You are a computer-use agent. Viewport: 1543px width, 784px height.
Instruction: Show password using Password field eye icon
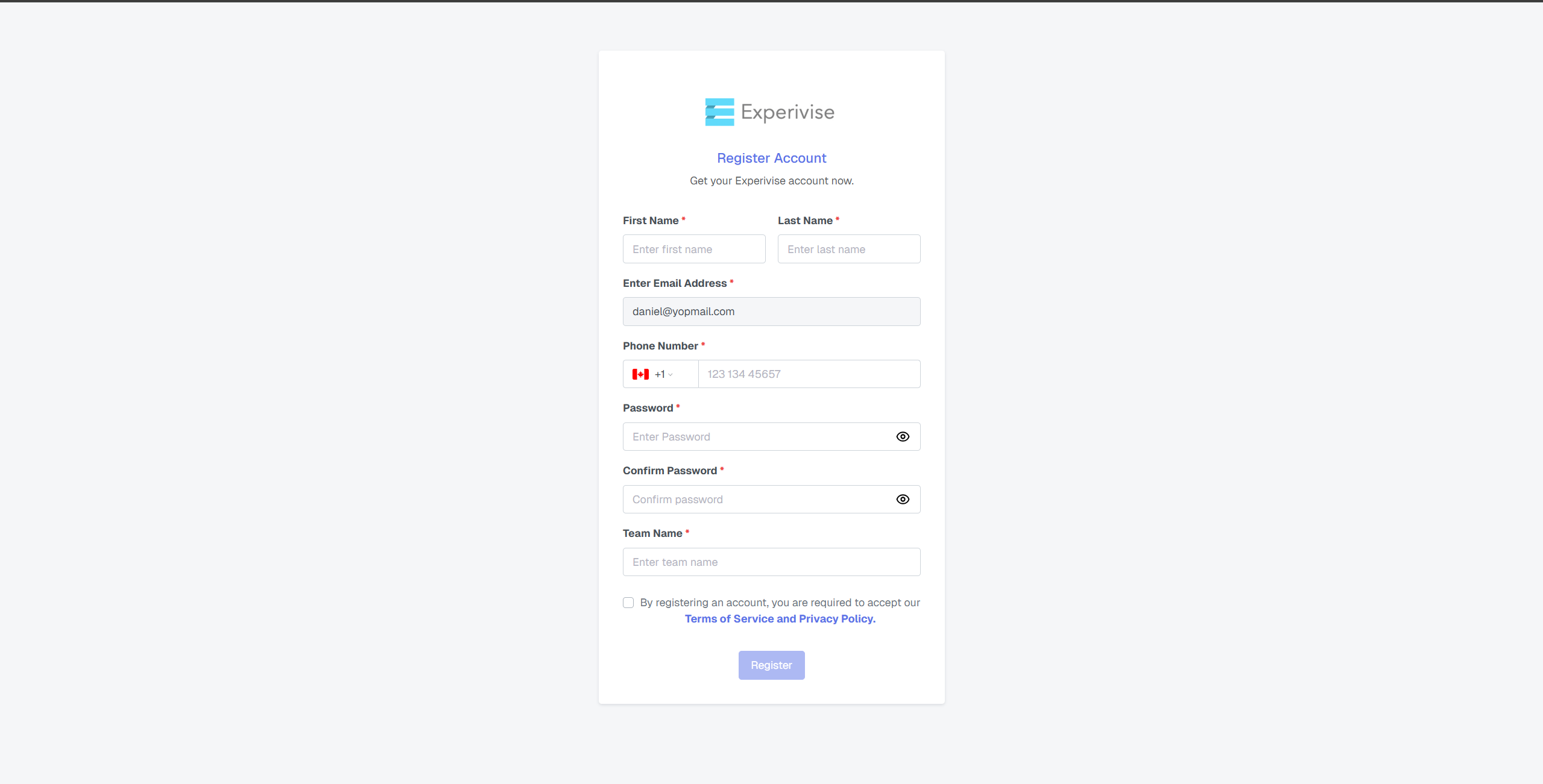coord(902,437)
